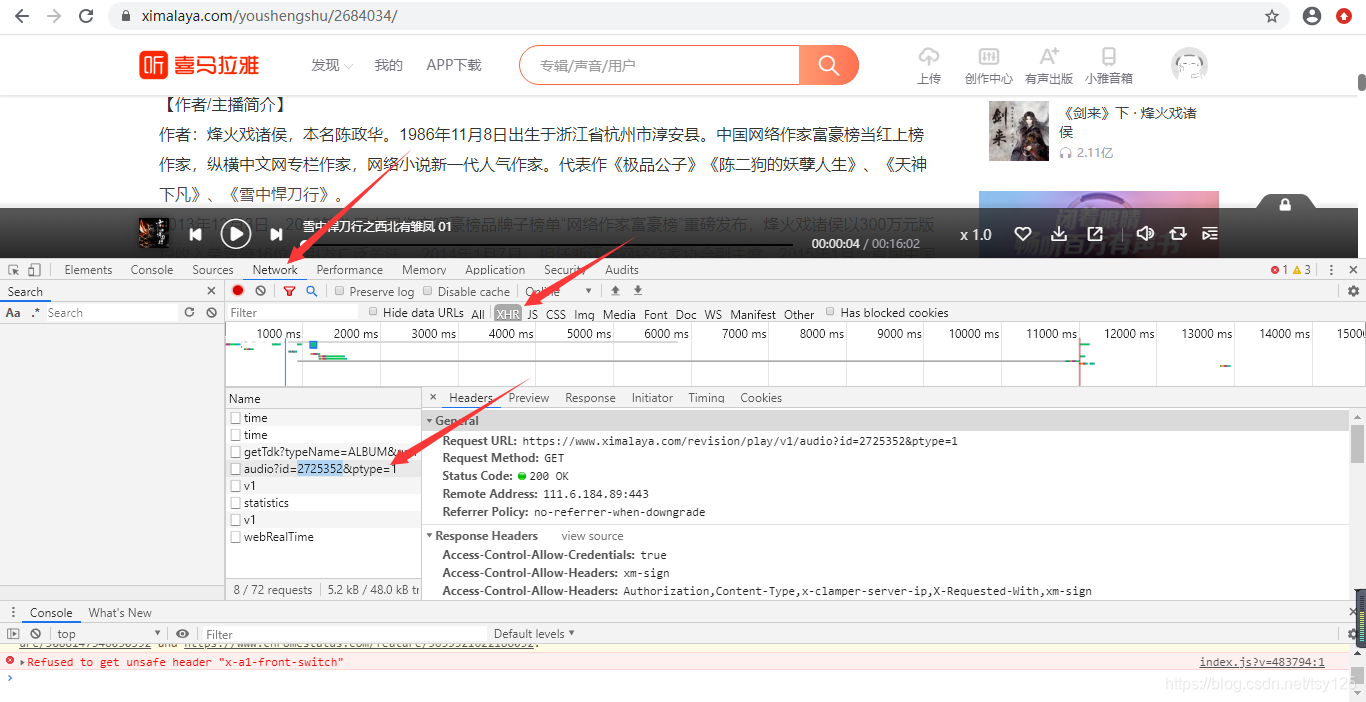Select the audio?id=2725352 request row
The image size is (1366, 702).
click(324, 469)
